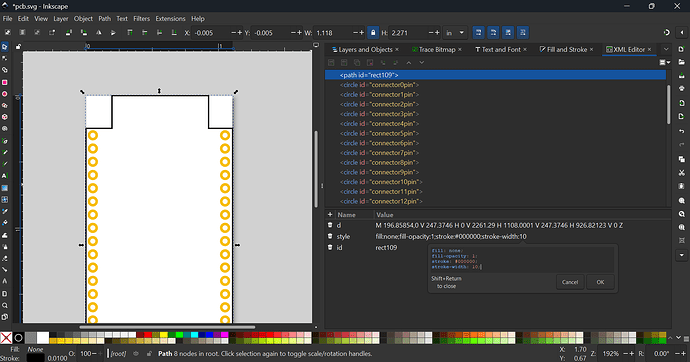Click the flip horizontal toolbar icon

click(x=99, y=33)
